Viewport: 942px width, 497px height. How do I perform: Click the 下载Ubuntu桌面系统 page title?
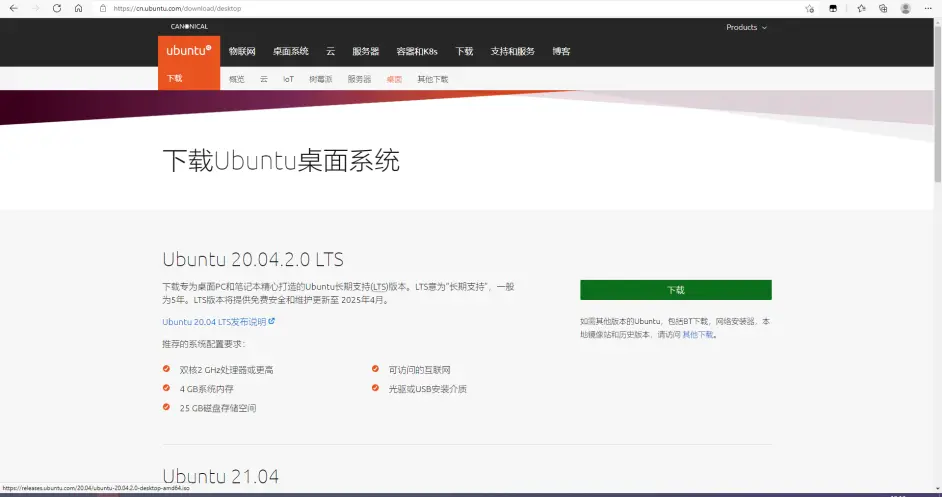(x=281, y=160)
